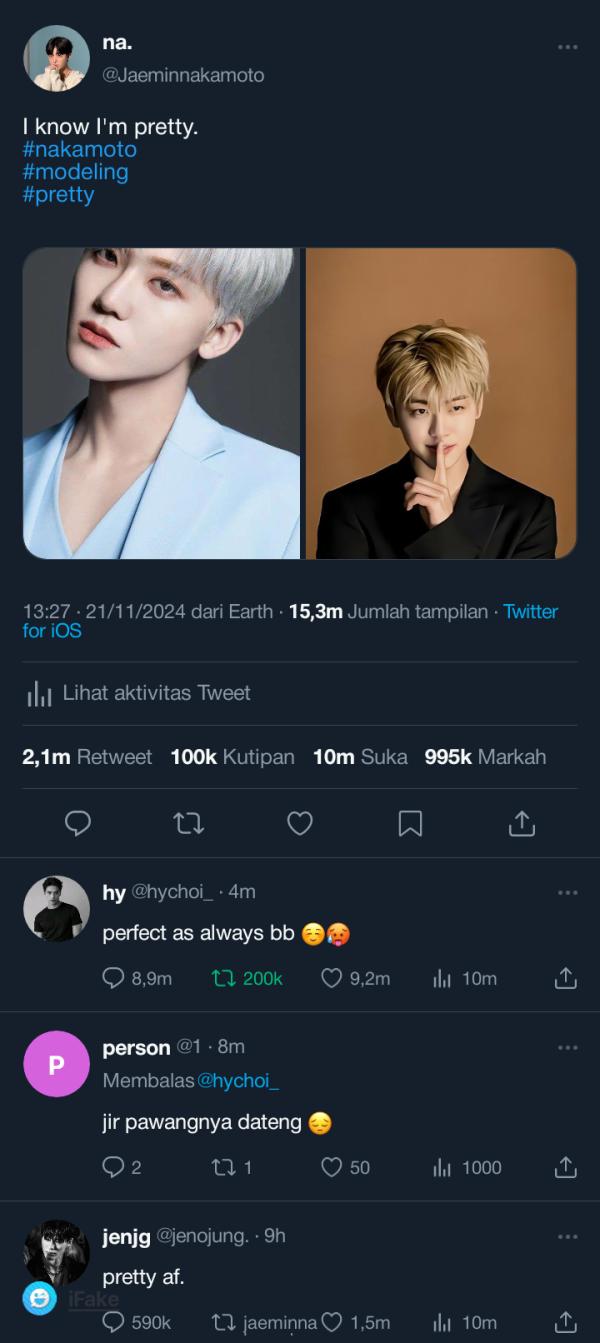
Task: Open the left silver-haired photo
Action: click(161, 403)
